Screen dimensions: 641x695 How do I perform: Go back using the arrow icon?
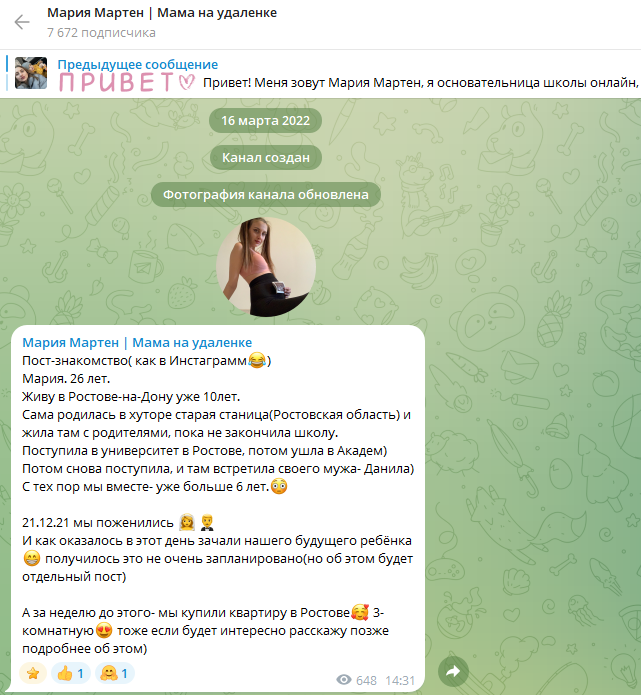coord(22,22)
